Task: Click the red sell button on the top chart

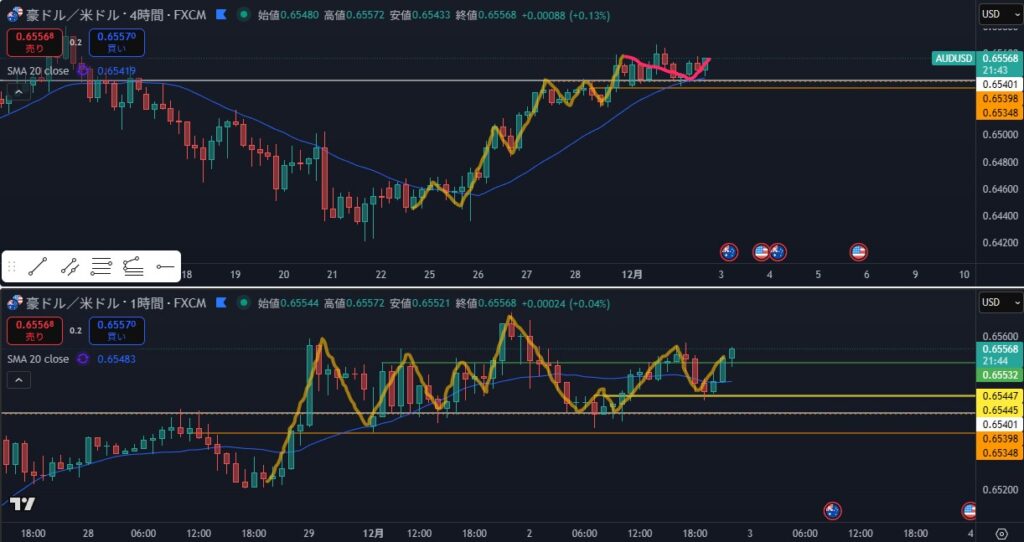Action: pyautogui.click(x=35, y=43)
